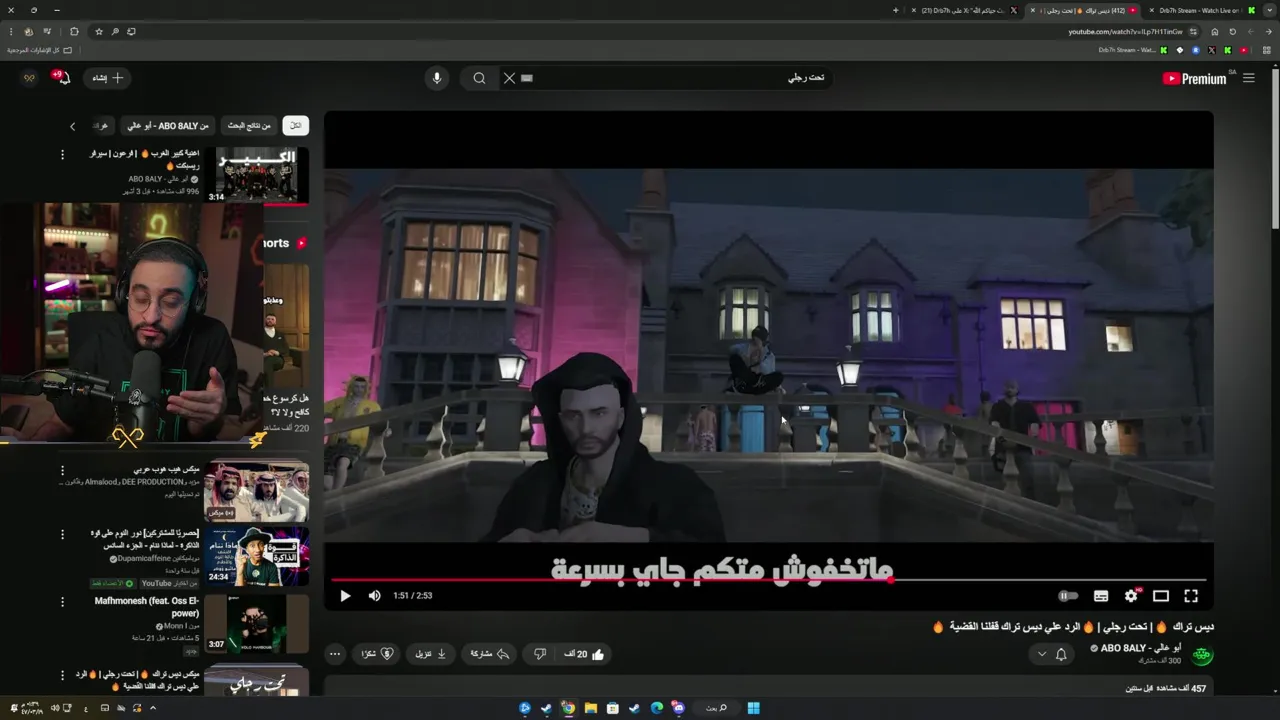This screenshot has height=720, width=1280.
Task: Show more filter chips with arrow
Action: coord(72,126)
